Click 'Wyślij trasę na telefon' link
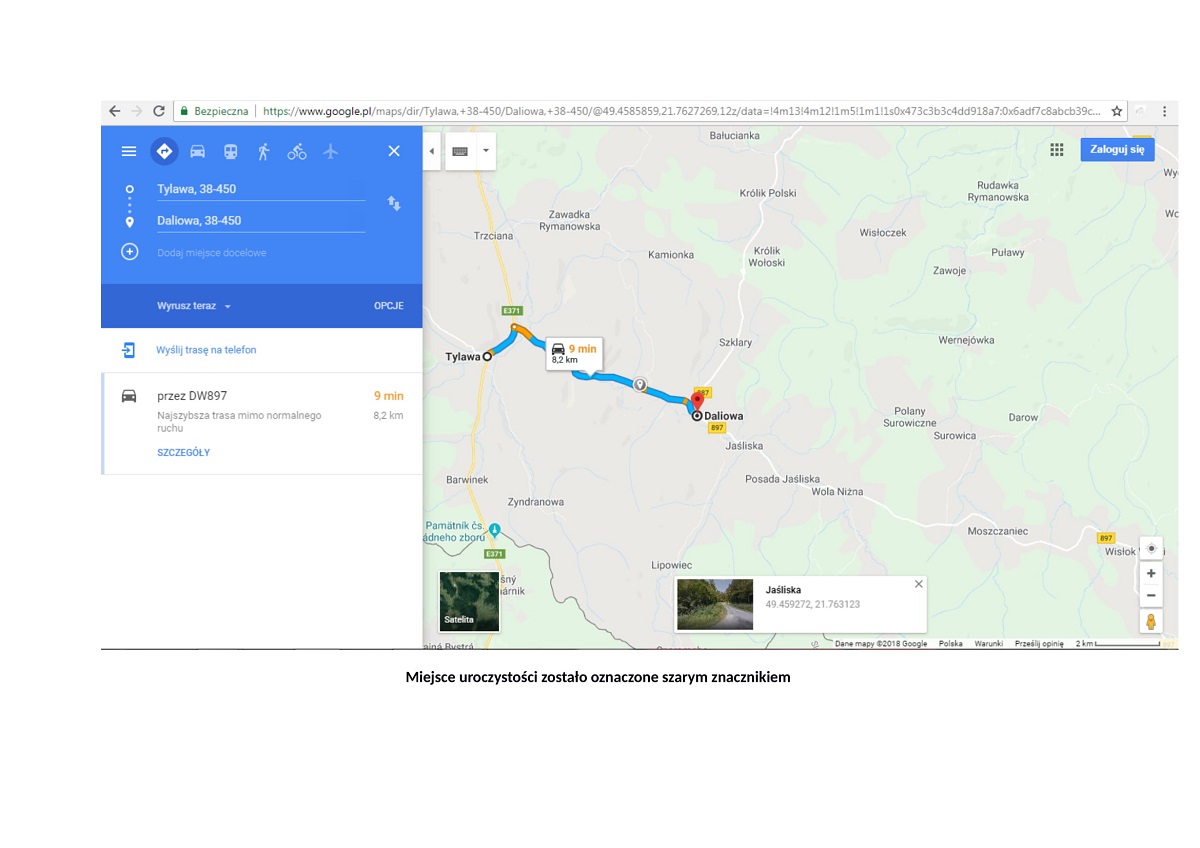 point(206,350)
